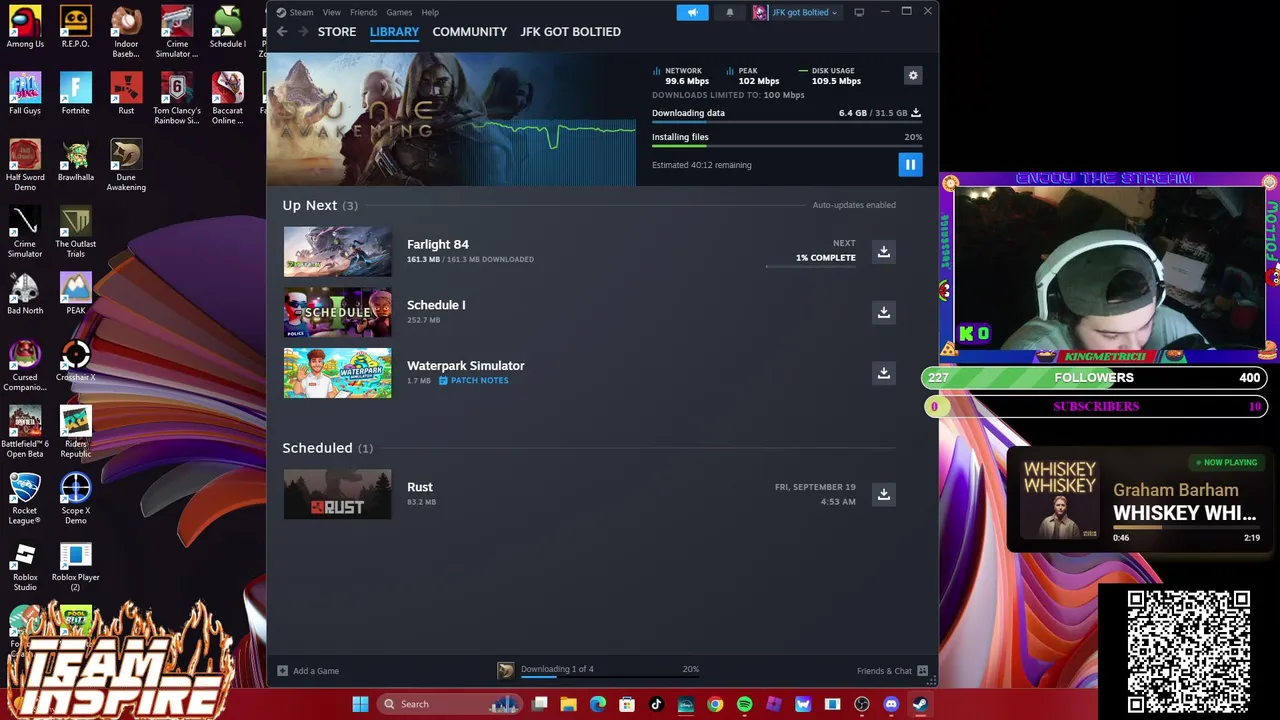Click the Dune Awakening download banner

click(x=450, y=120)
